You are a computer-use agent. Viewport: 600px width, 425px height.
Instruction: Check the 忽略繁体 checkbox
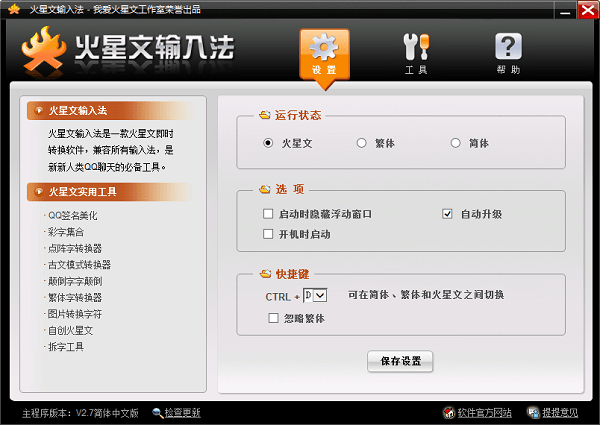(273, 318)
